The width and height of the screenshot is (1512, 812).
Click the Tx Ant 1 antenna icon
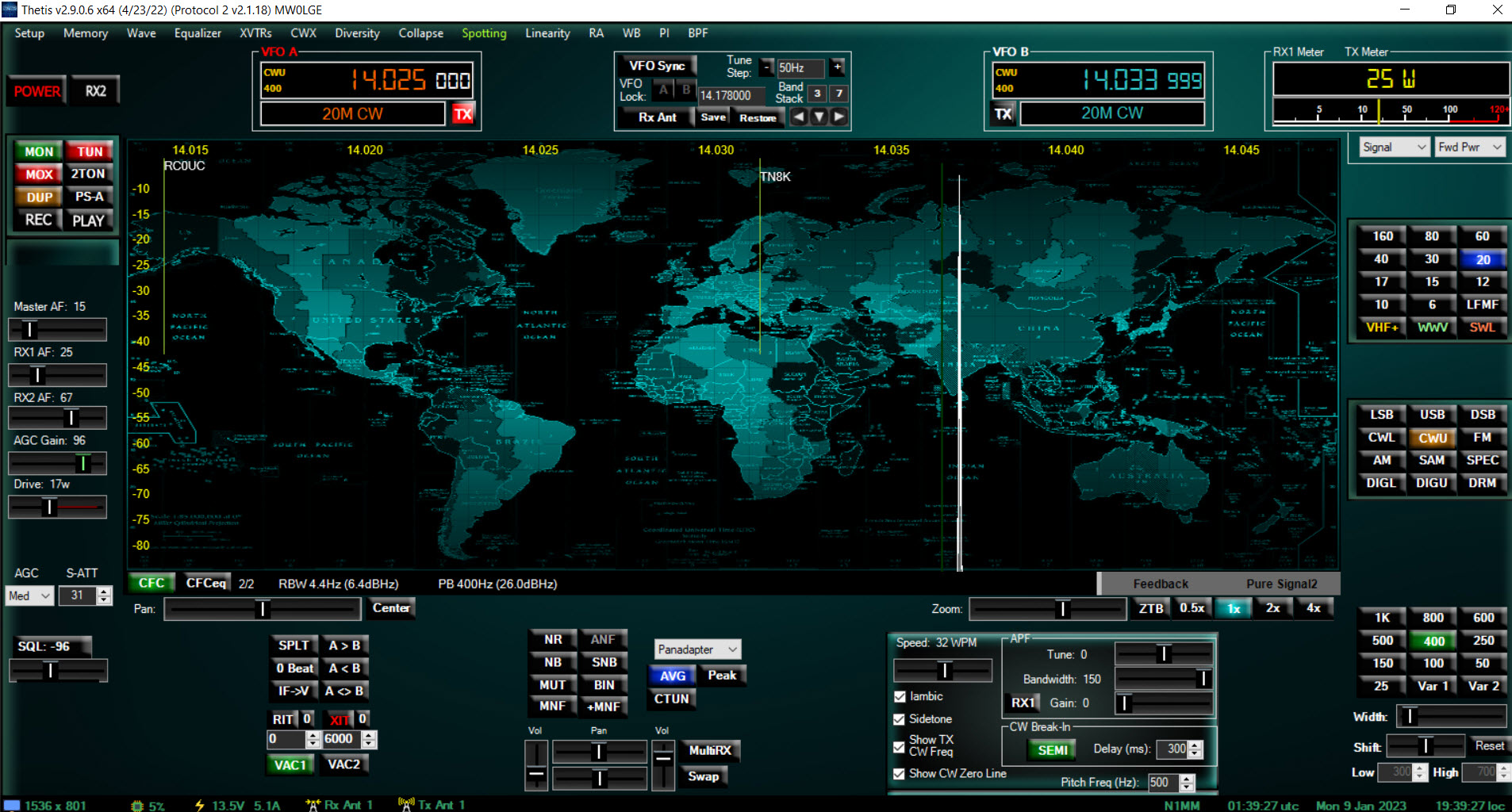tap(406, 805)
